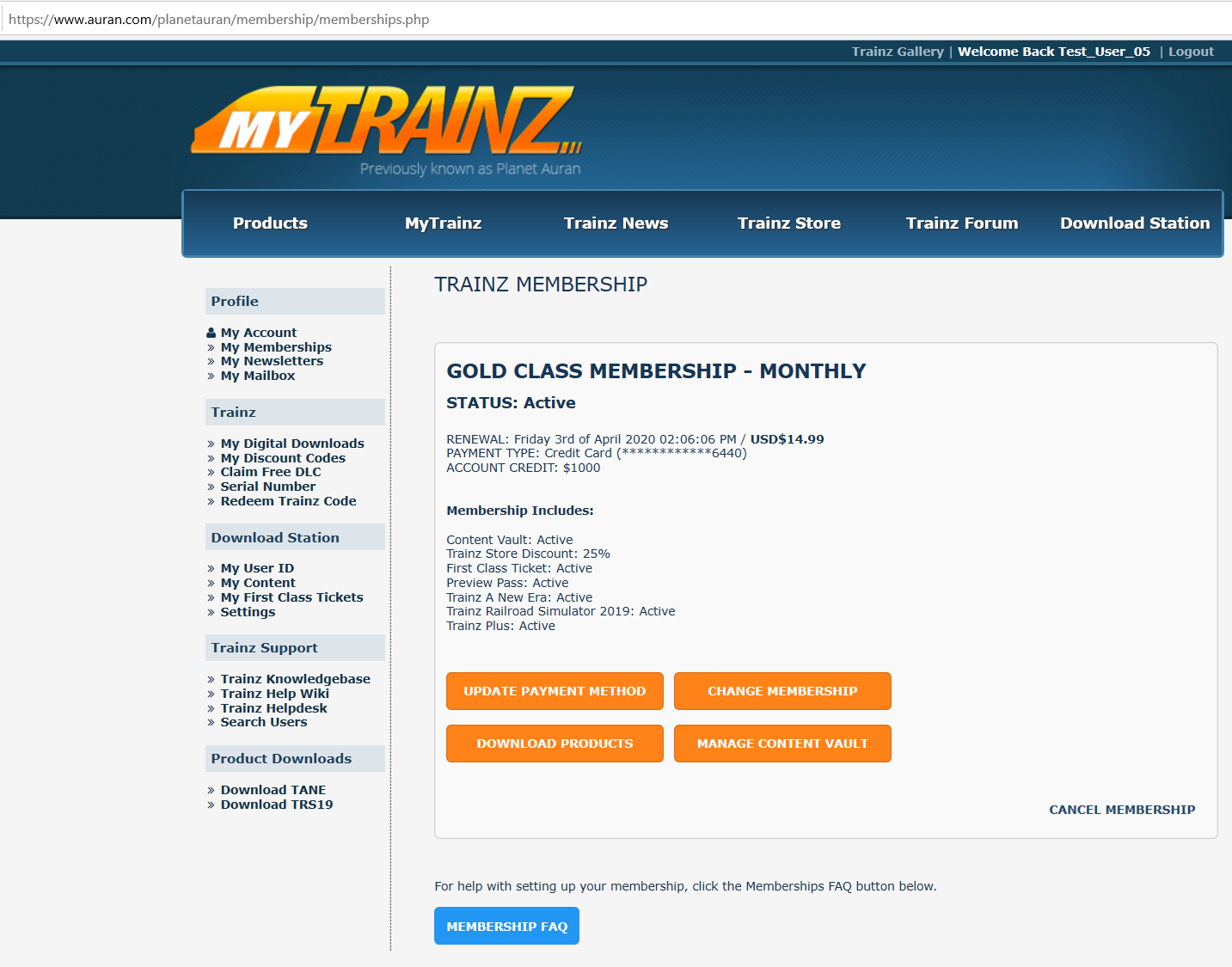The height and width of the screenshot is (967, 1232).
Task: Go to My Content
Action: click(x=258, y=583)
